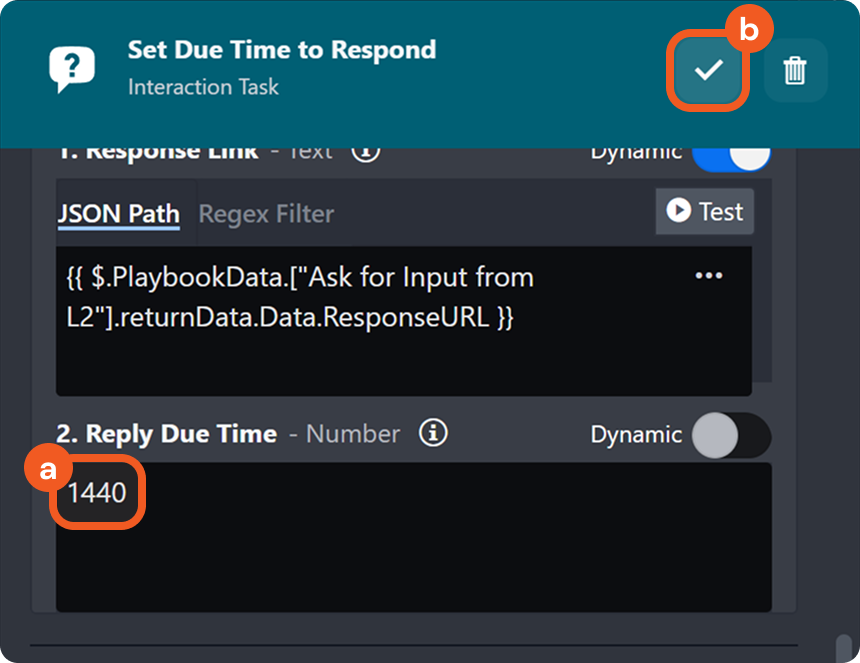Open info tooltip beside Response Link
Screen dimensions: 860x663
(x=366, y=151)
